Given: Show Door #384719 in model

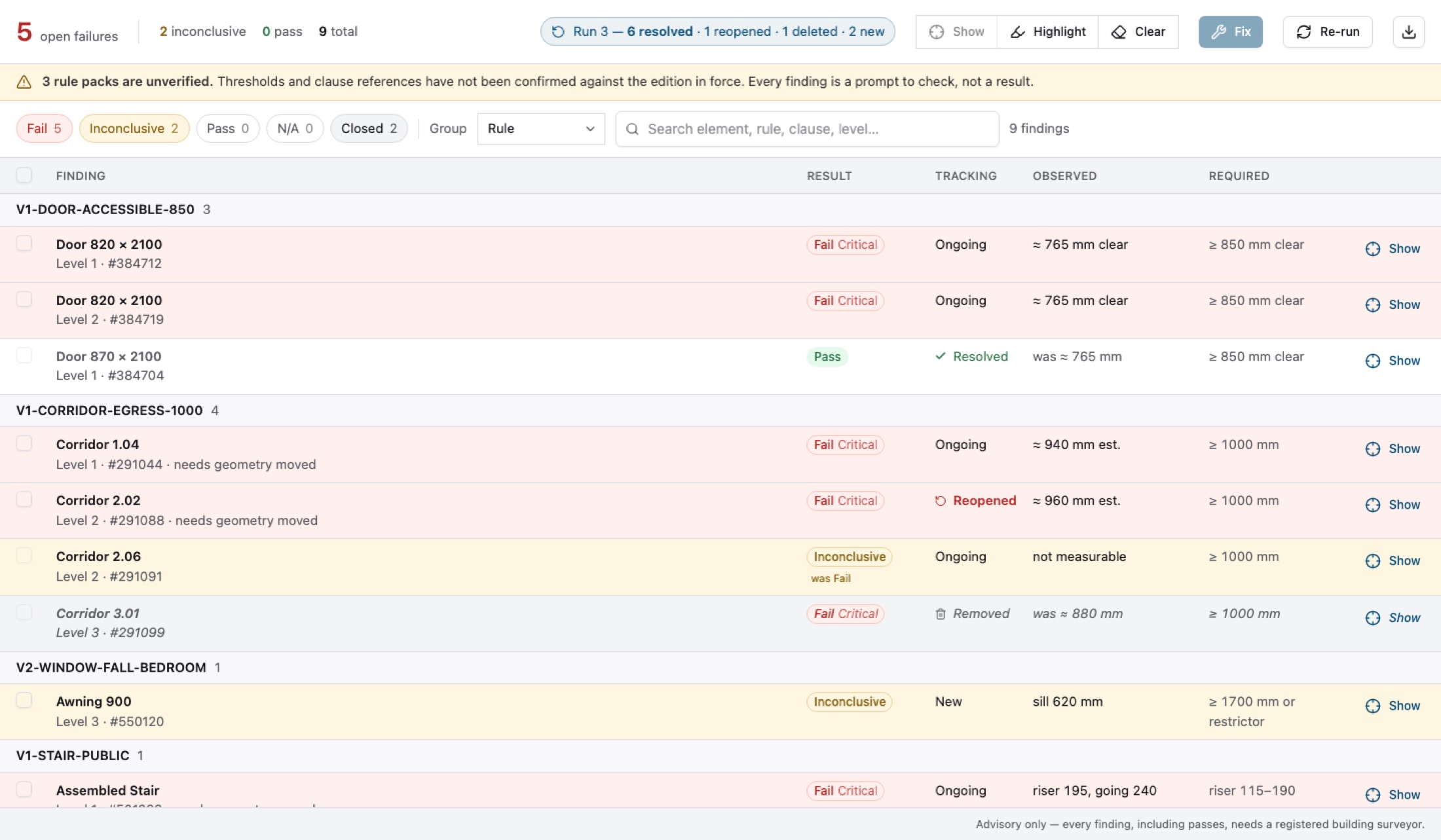Looking at the screenshot, I should click(x=1393, y=305).
